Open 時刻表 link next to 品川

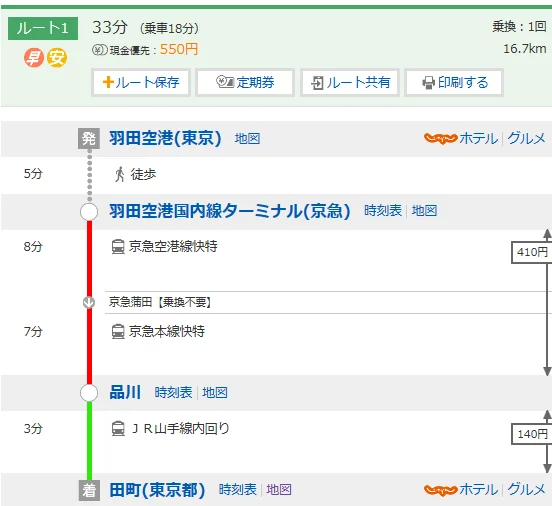tap(173, 392)
